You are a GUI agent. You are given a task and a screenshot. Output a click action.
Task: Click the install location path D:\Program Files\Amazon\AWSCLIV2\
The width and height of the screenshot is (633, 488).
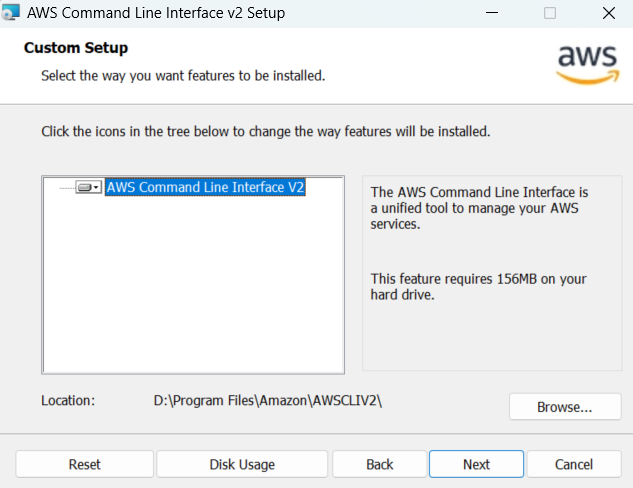[x=268, y=400]
